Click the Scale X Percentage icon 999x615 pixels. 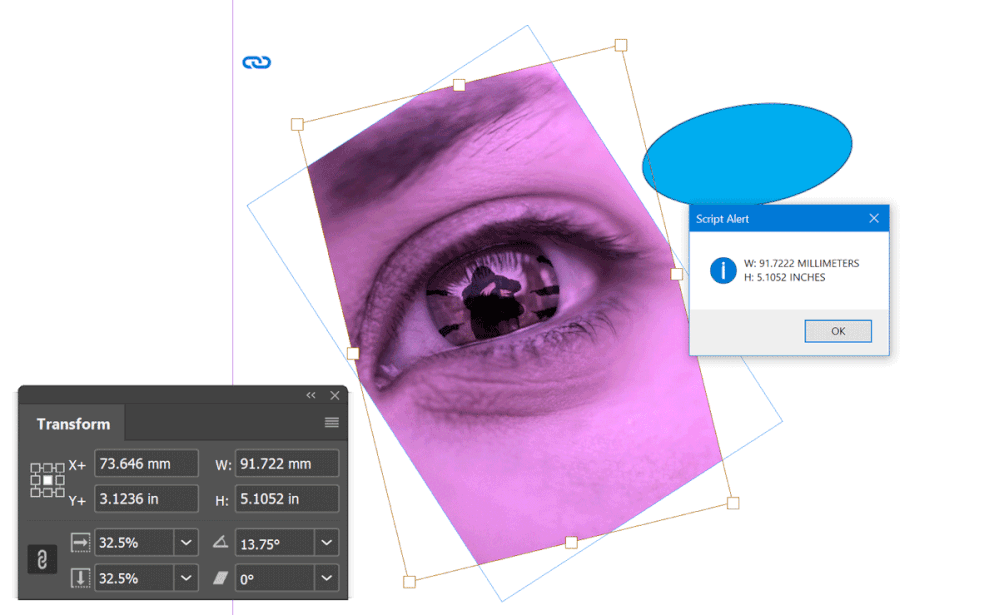[80, 542]
